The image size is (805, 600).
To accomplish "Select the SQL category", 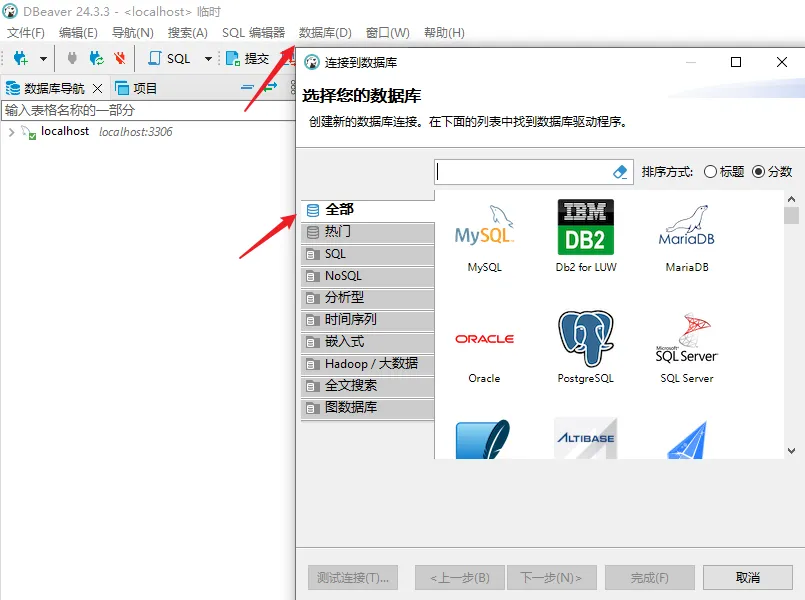I will pos(368,254).
